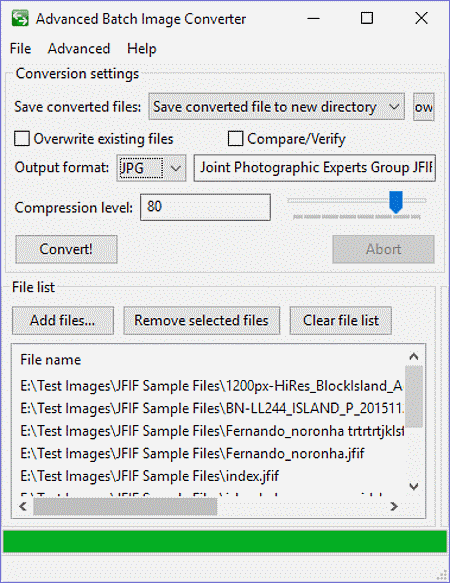Image resolution: width=450 pixels, height=583 pixels.
Task: Click the Convert! button
Action: [x=66, y=249]
